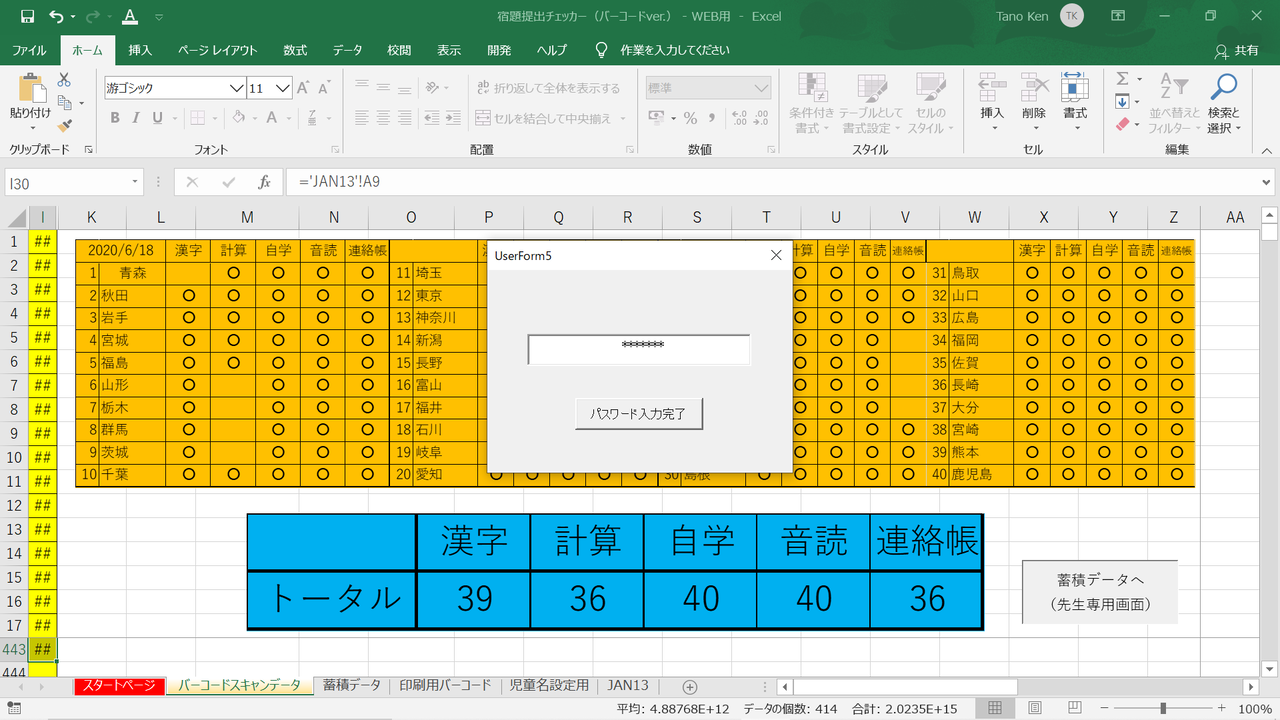Expand the formula bar
The width and height of the screenshot is (1280, 720).
click(1267, 183)
